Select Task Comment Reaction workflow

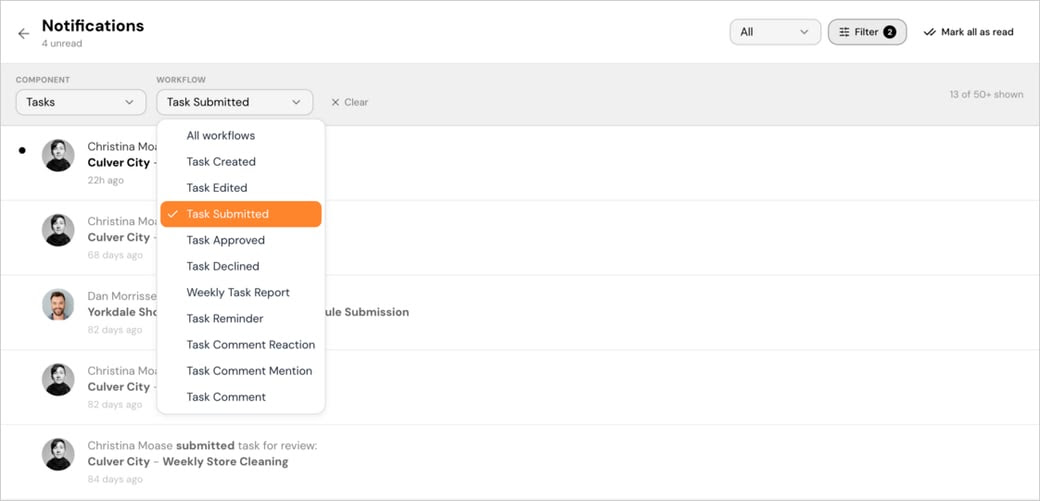point(241,344)
